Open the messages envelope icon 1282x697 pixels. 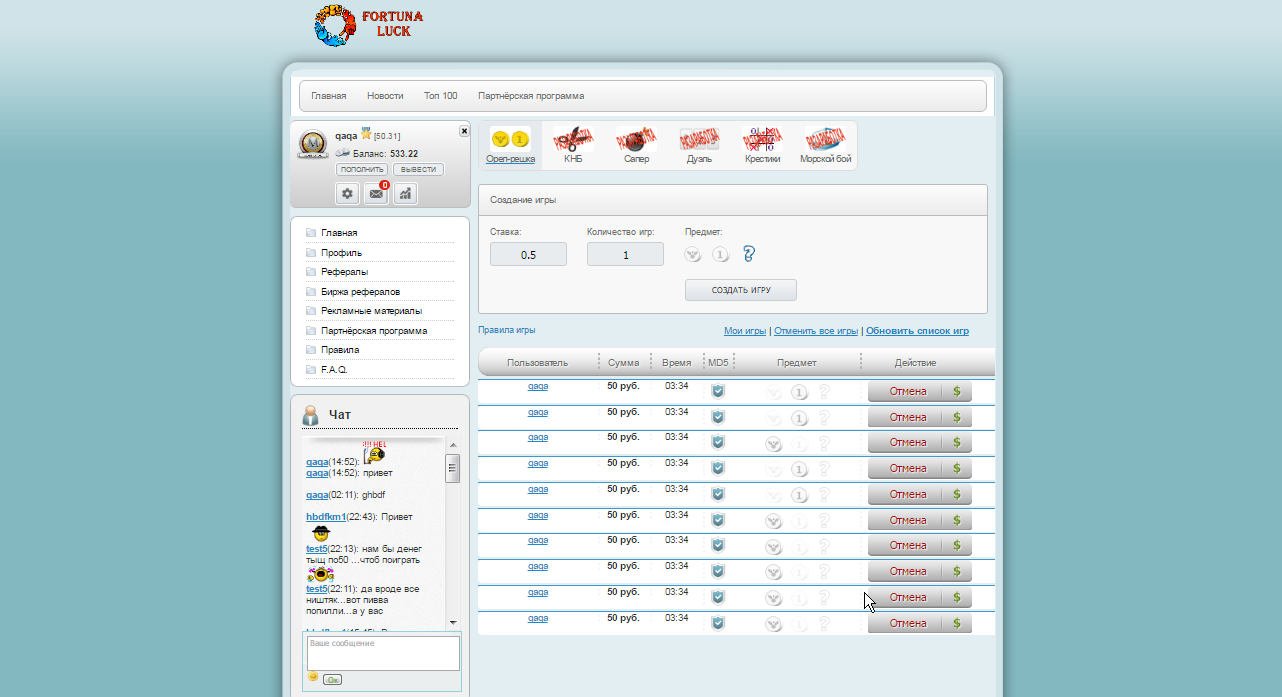click(376, 194)
